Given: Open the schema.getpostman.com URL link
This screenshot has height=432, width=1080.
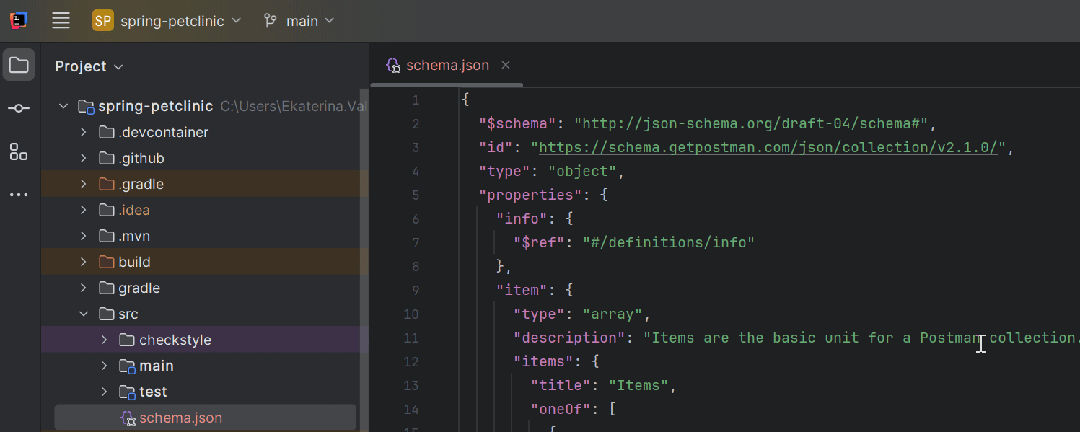Looking at the screenshot, I should (x=768, y=147).
